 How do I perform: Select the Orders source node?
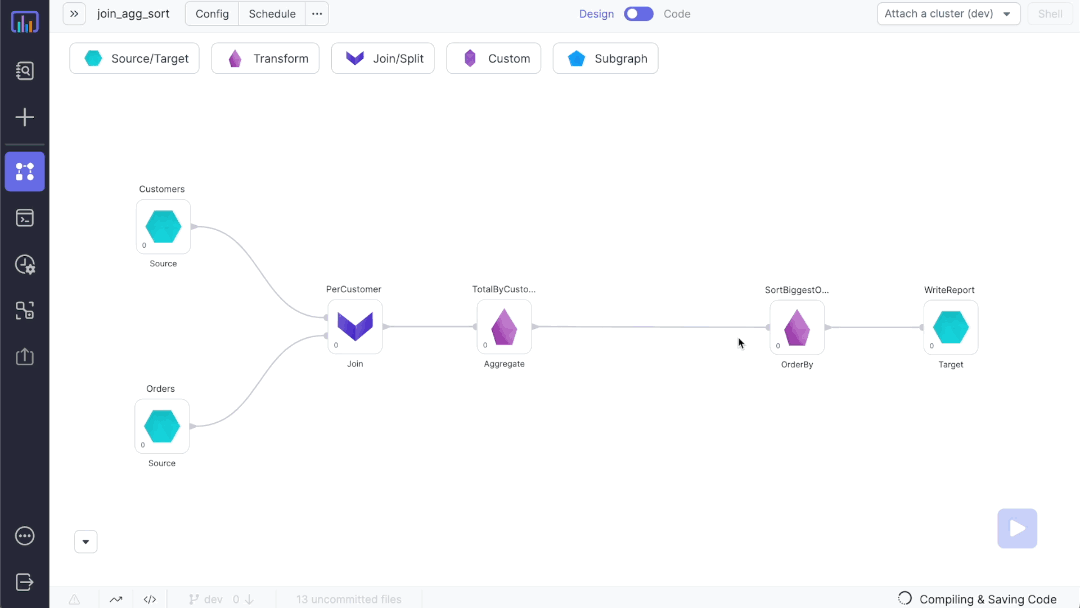162,426
